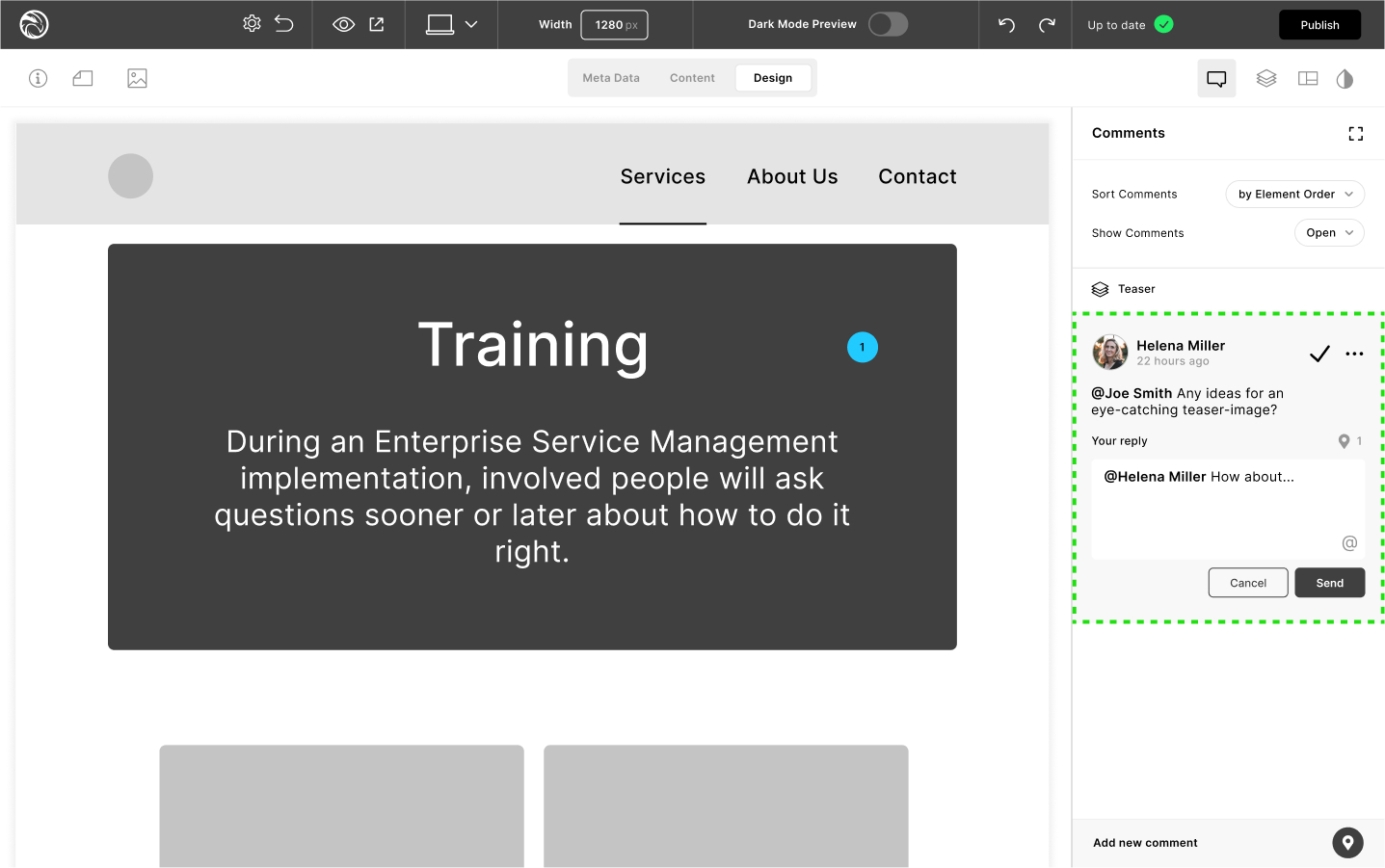Screen dimensions: 1385x868
Task: Switch to the Content tab
Action: click(692, 78)
